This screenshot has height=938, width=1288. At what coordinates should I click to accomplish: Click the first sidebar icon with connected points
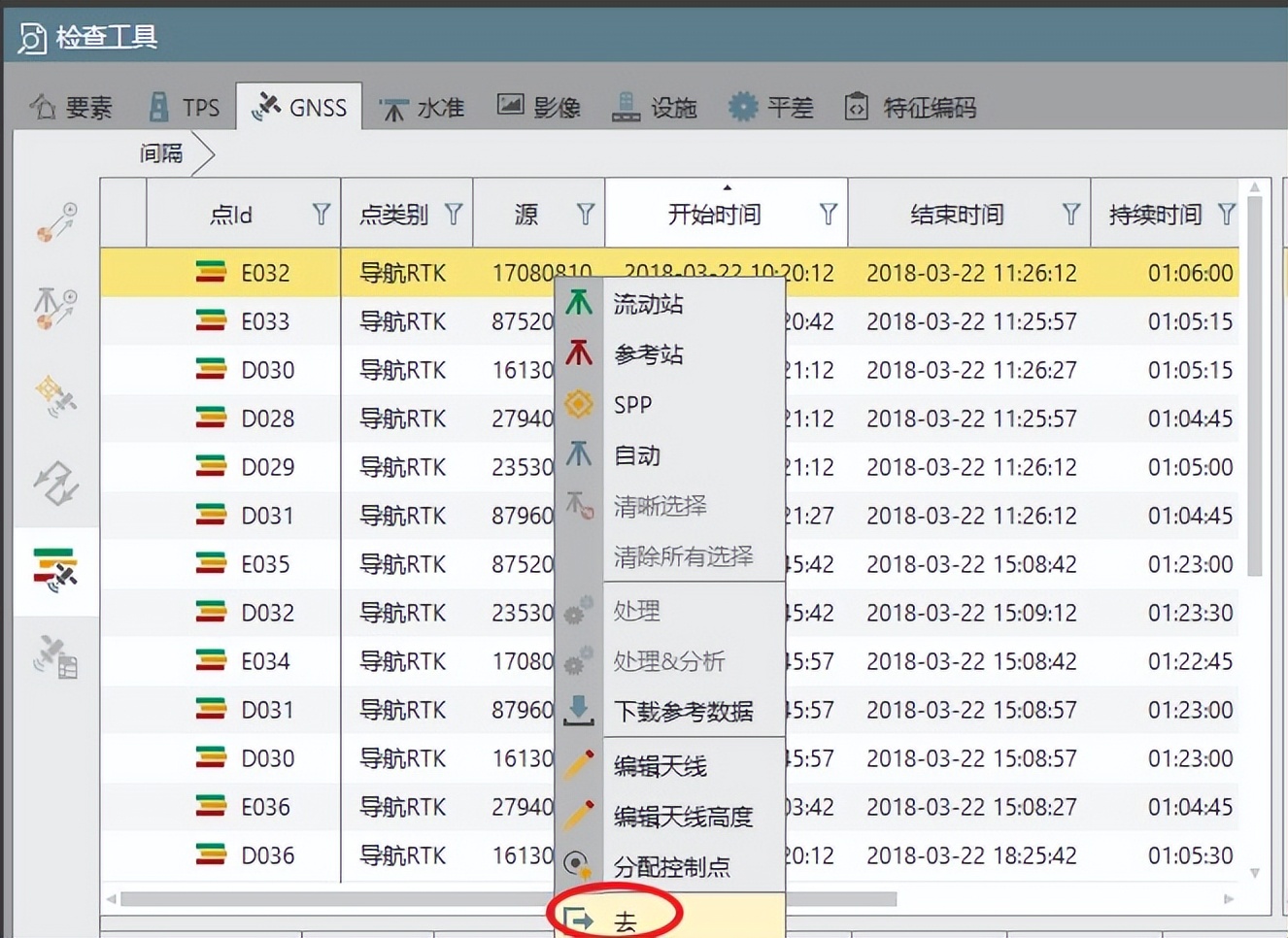(56, 222)
